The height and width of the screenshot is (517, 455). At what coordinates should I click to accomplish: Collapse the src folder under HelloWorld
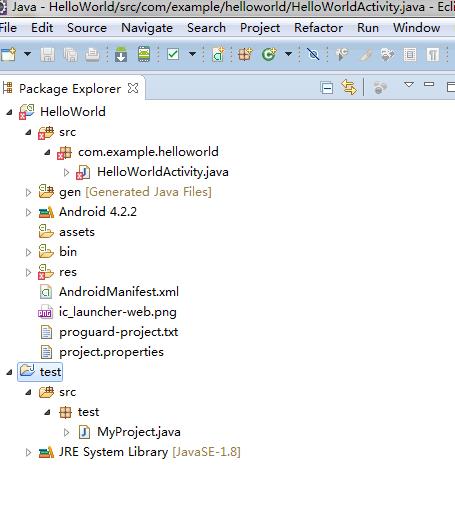[x=28, y=132]
